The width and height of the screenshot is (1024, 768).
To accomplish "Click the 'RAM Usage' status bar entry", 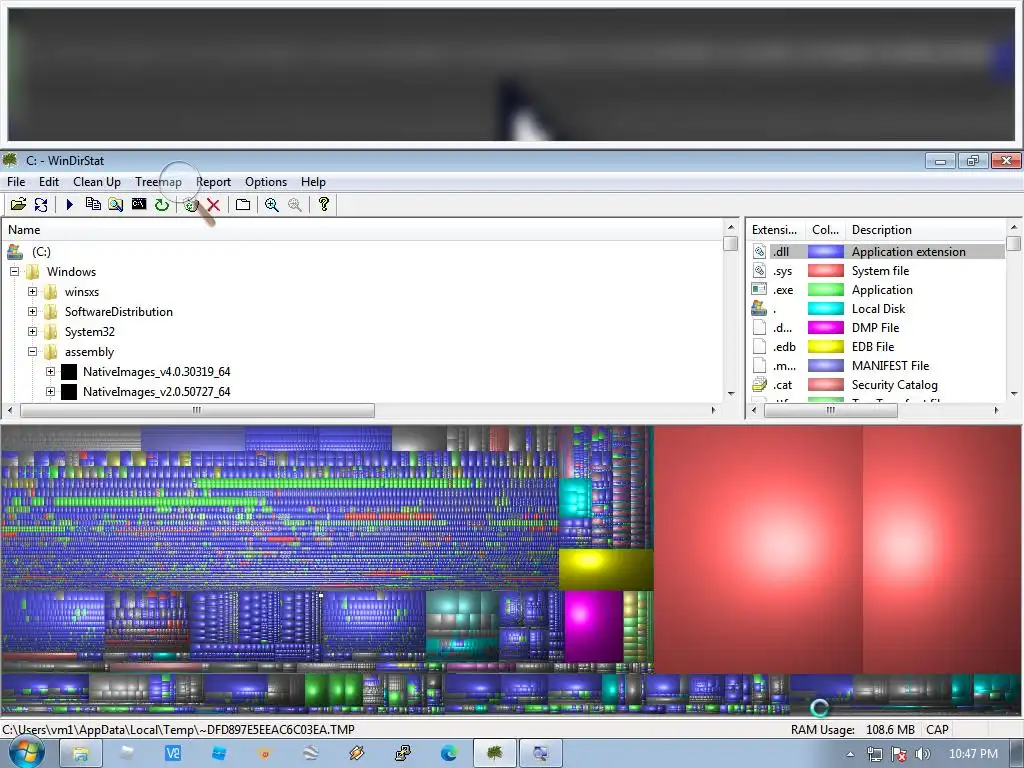I will pos(852,729).
